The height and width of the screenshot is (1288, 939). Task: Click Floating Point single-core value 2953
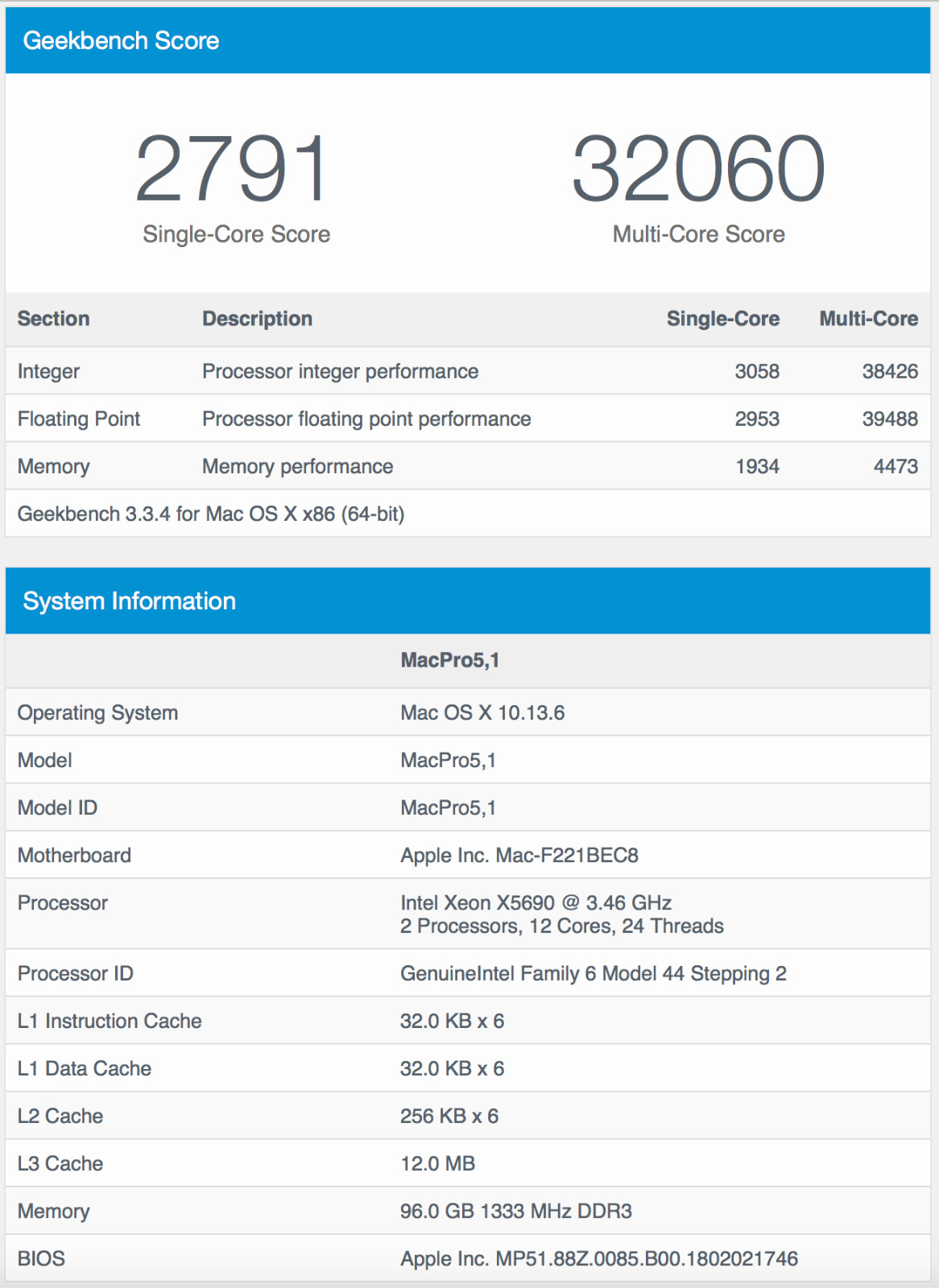(x=757, y=419)
